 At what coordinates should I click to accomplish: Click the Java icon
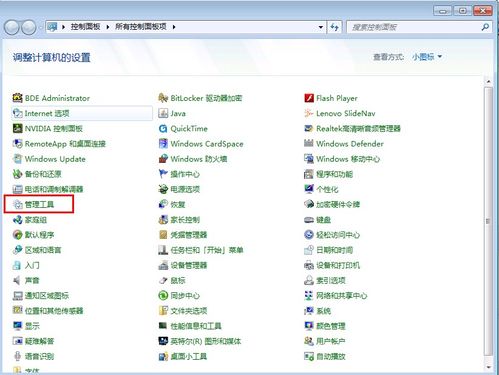[x=163, y=113]
